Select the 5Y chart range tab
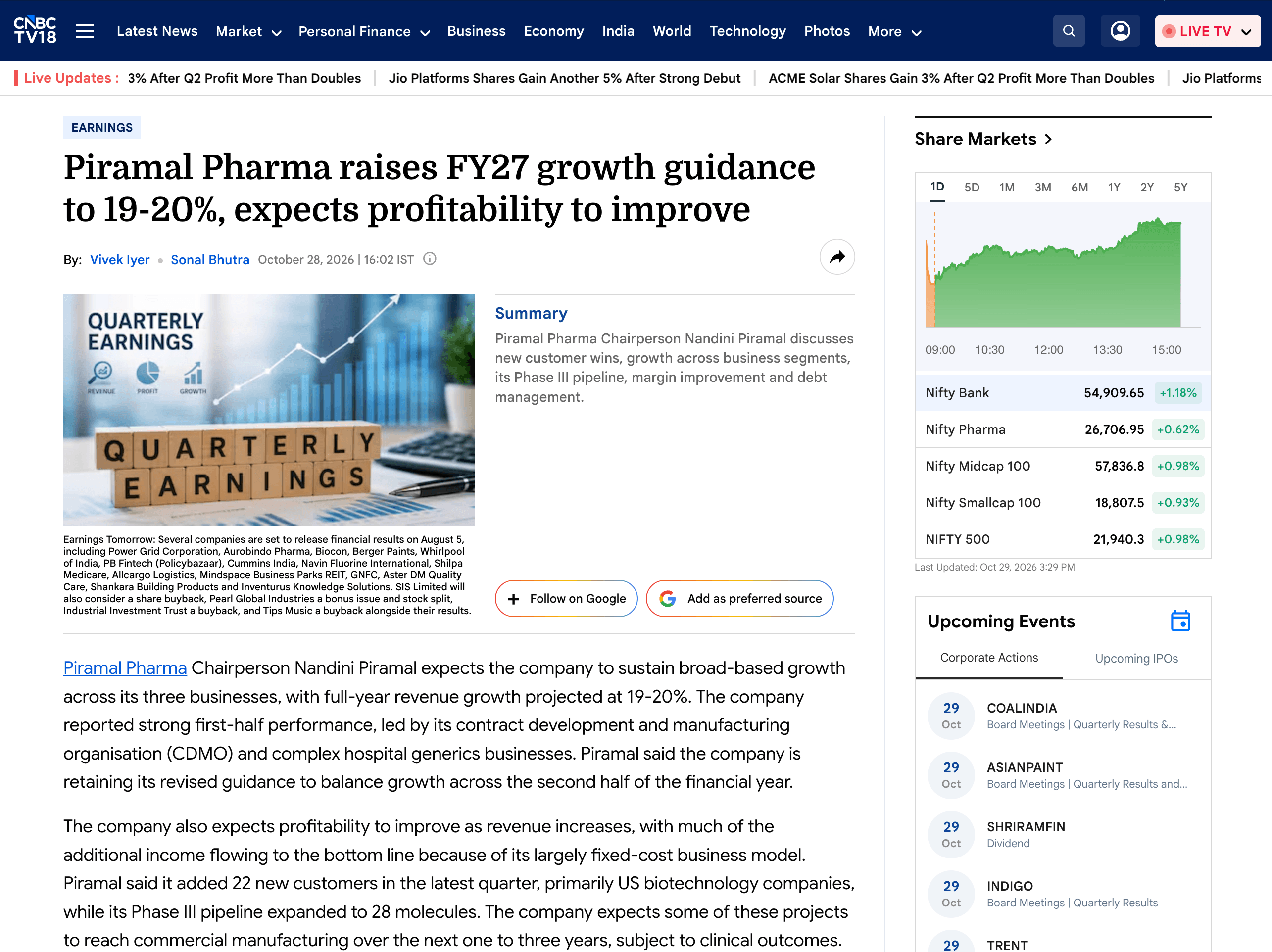The width and height of the screenshot is (1272, 952). tap(1180, 188)
